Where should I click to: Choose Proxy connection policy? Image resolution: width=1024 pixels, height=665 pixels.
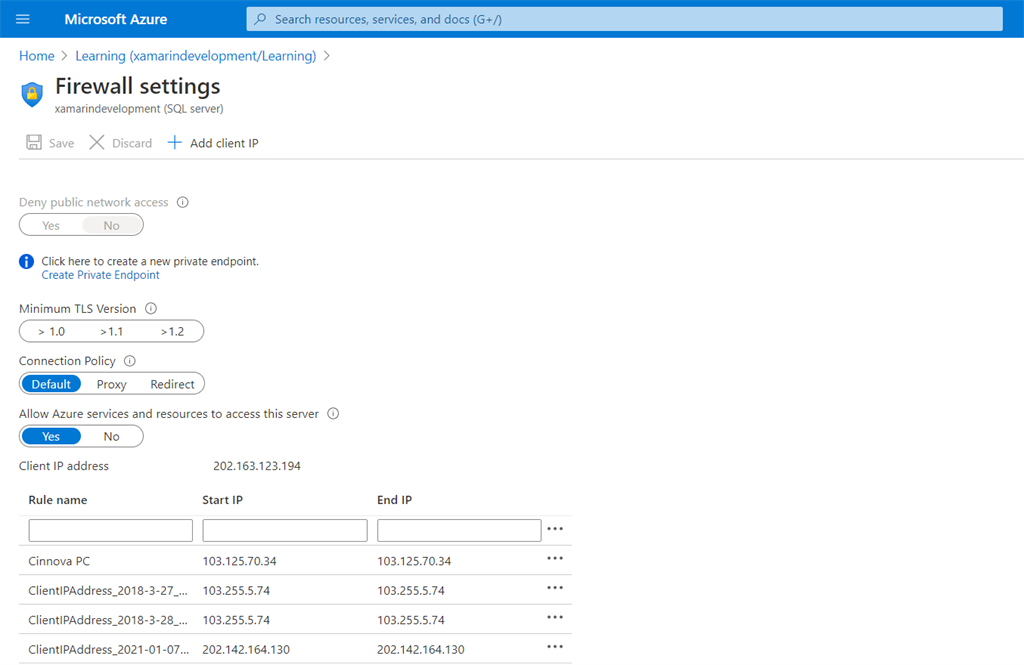coord(112,384)
